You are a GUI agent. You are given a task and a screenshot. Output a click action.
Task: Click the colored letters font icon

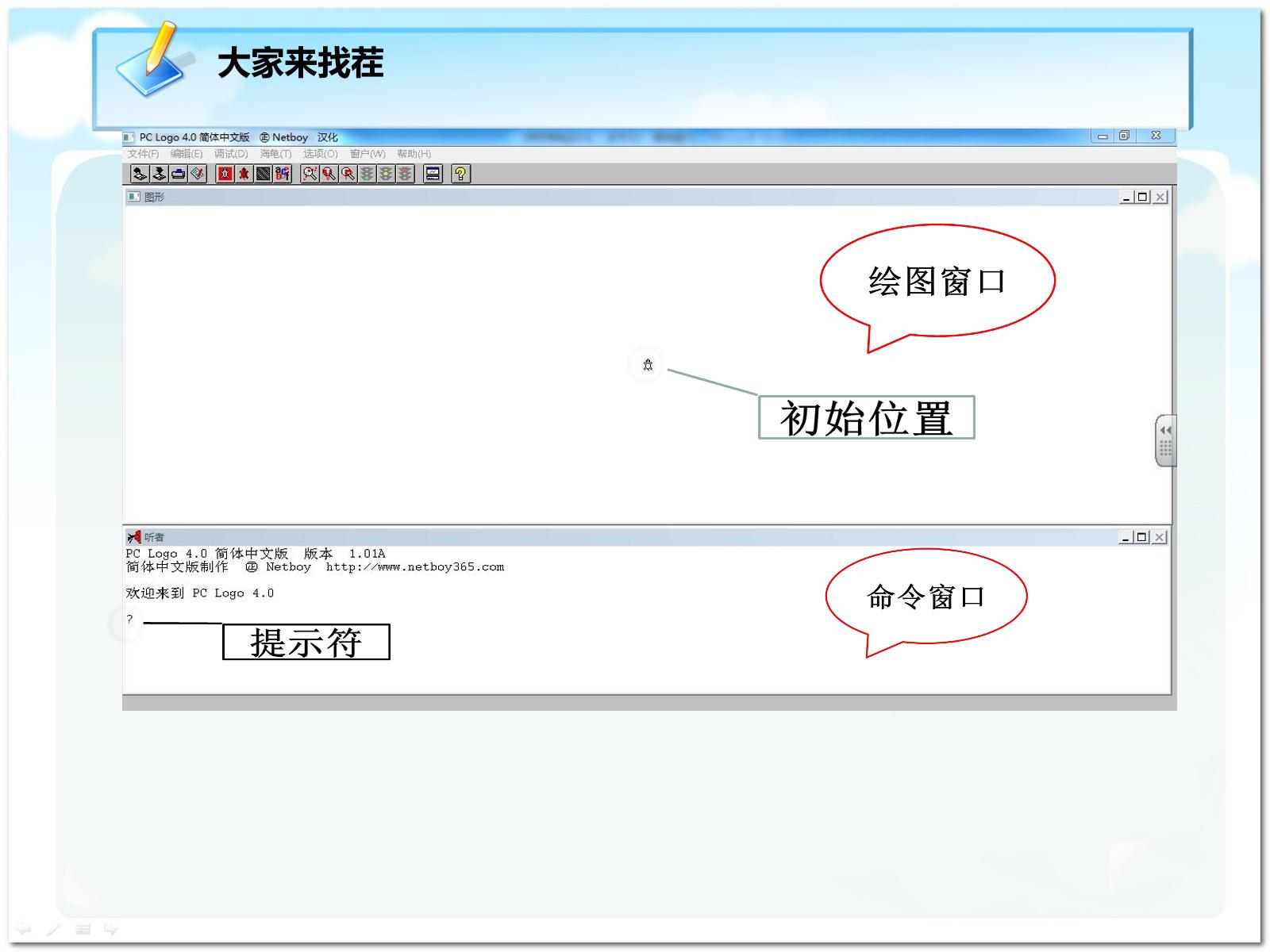[x=283, y=174]
